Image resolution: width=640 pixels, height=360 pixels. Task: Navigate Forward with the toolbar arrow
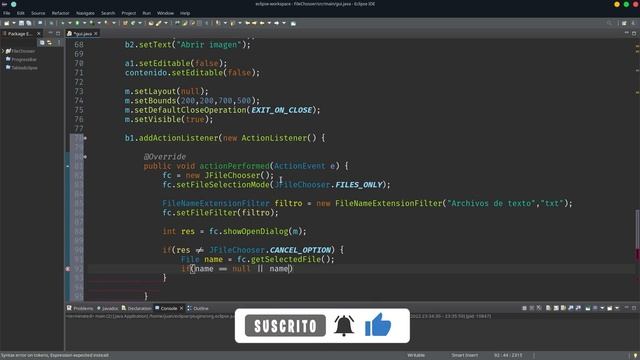point(276,23)
